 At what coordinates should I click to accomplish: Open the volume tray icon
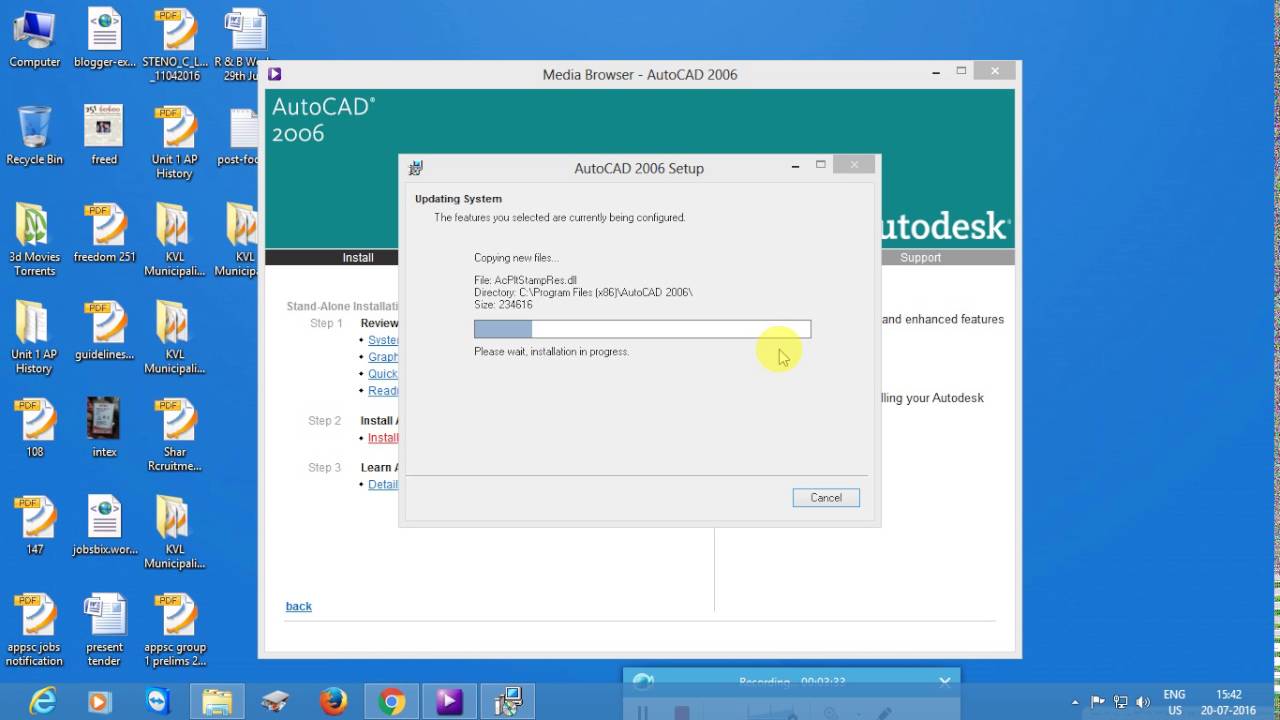click(x=1143, y=702)
